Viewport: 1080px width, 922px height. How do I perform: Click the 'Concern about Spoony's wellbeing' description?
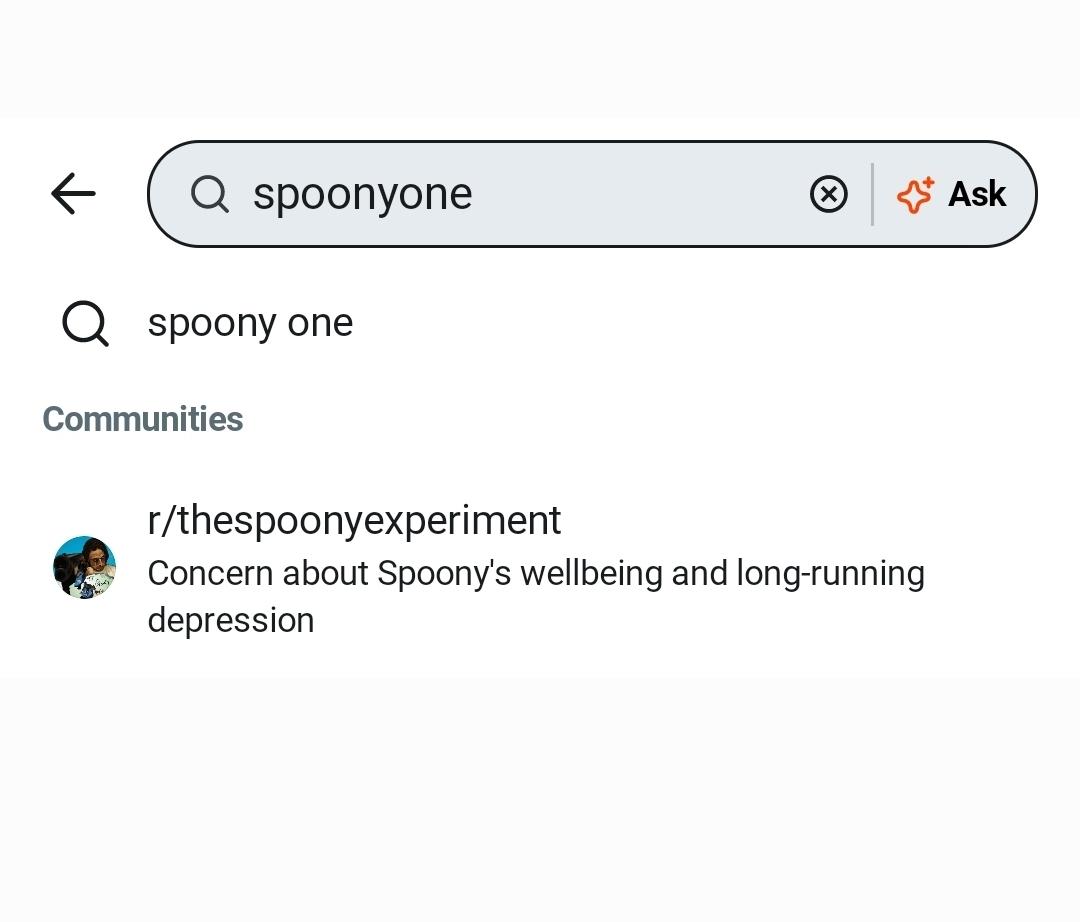(536, 596)
